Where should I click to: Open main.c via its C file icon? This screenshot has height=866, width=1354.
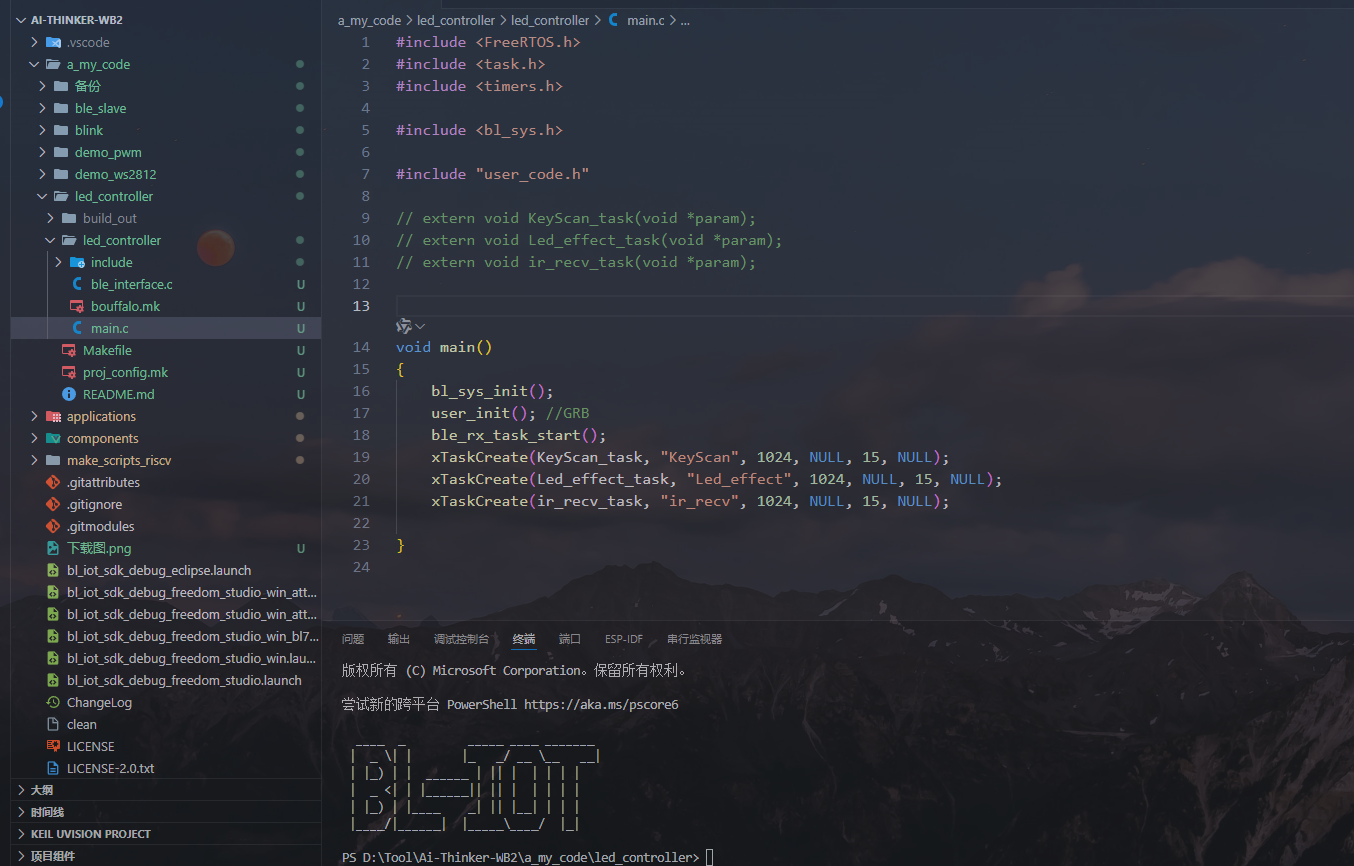[77, 328]
